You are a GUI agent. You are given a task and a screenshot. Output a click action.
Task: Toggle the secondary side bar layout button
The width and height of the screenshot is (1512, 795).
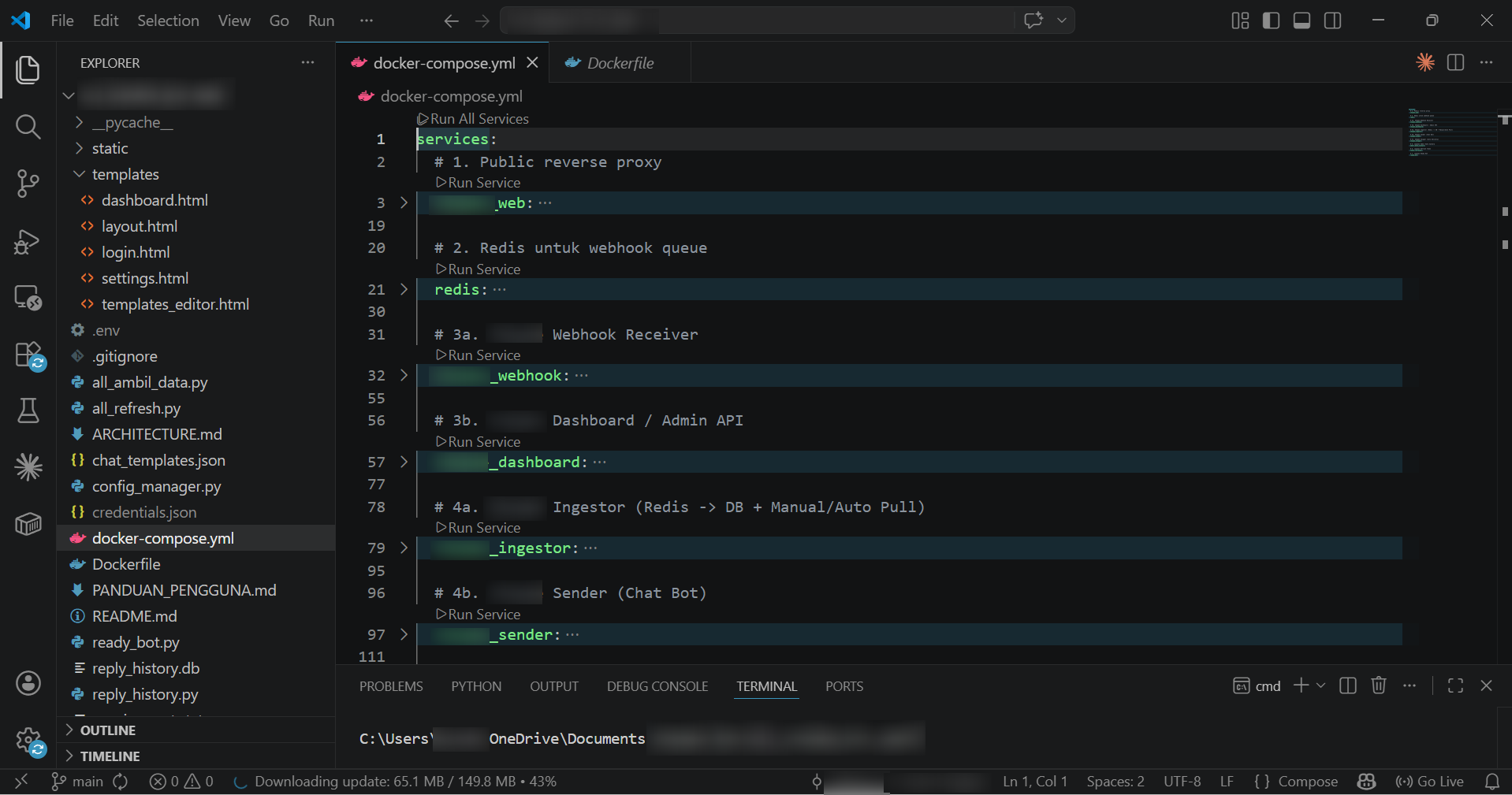[x=1333, y=20]
